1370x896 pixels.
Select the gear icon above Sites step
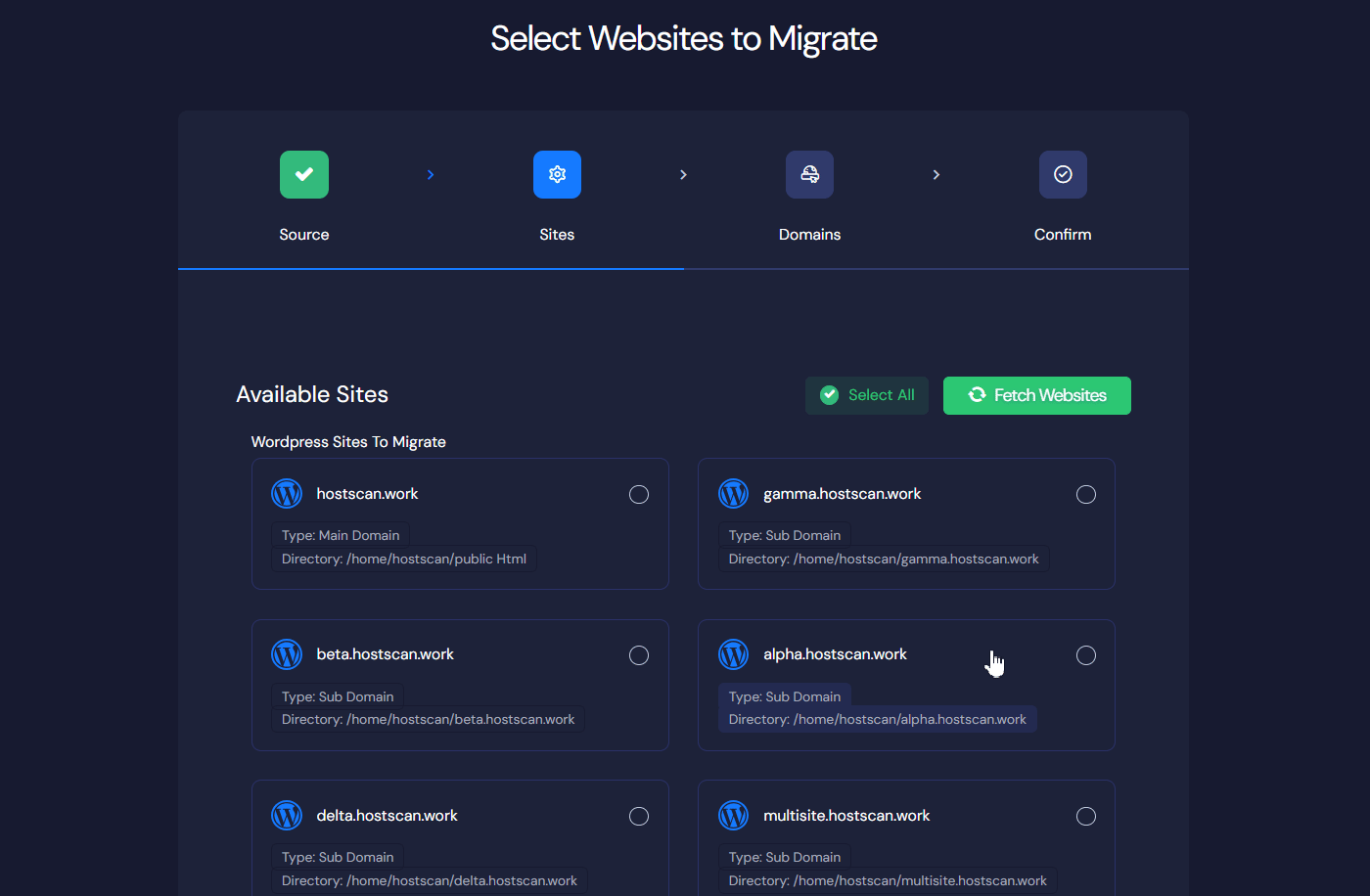click(x=557, y=174)
